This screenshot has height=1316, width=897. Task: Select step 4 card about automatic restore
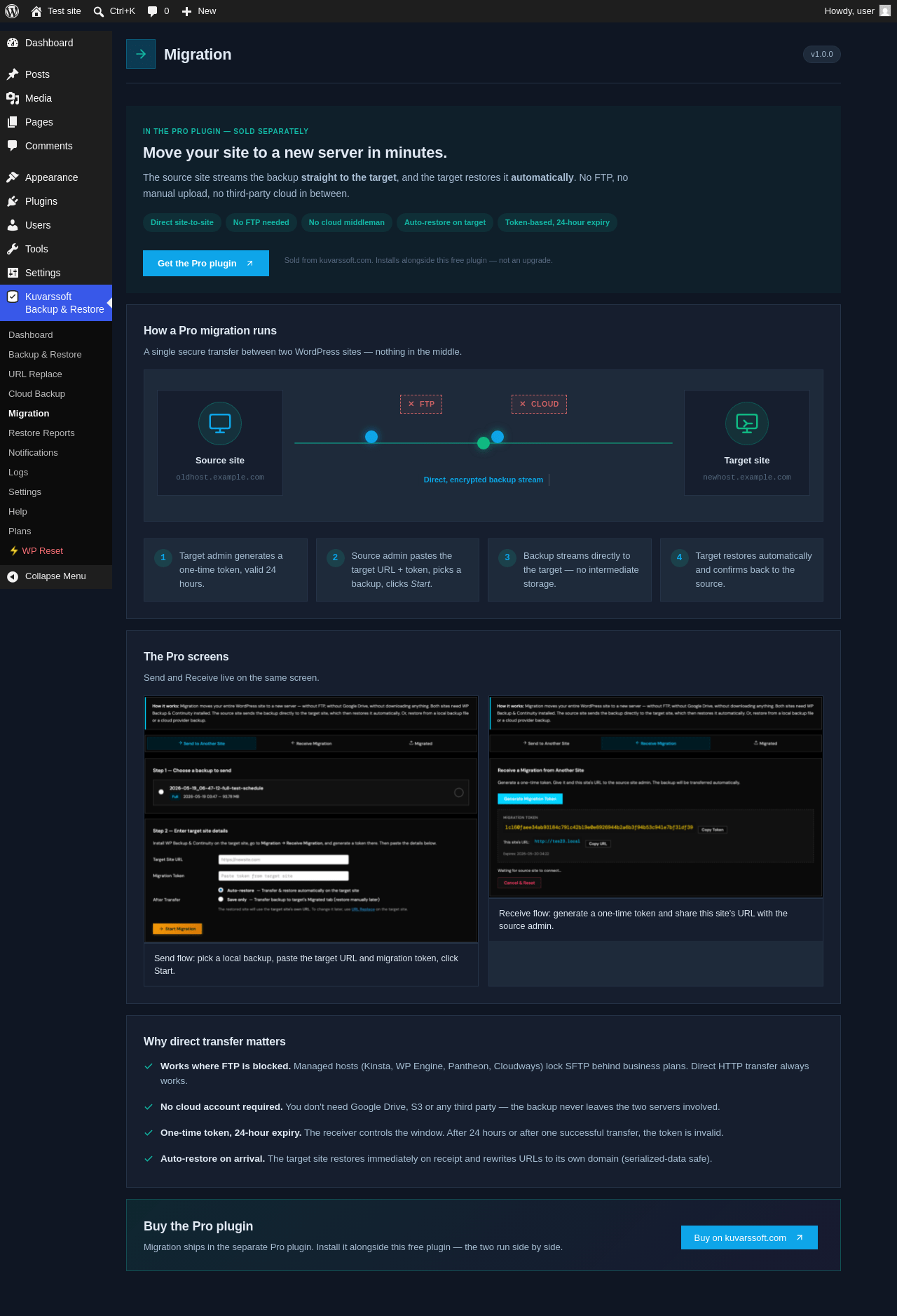(x=741, y=570)
